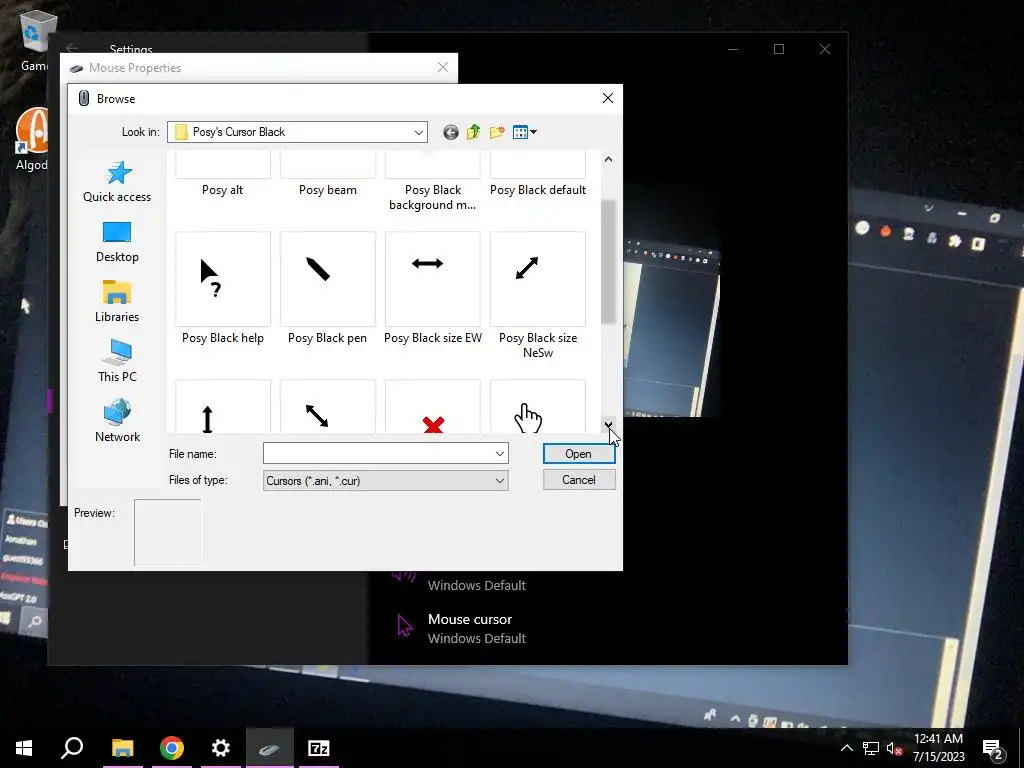
Task: Select the Posy Black pen cursor thumbnail
Action: point(328,279)
